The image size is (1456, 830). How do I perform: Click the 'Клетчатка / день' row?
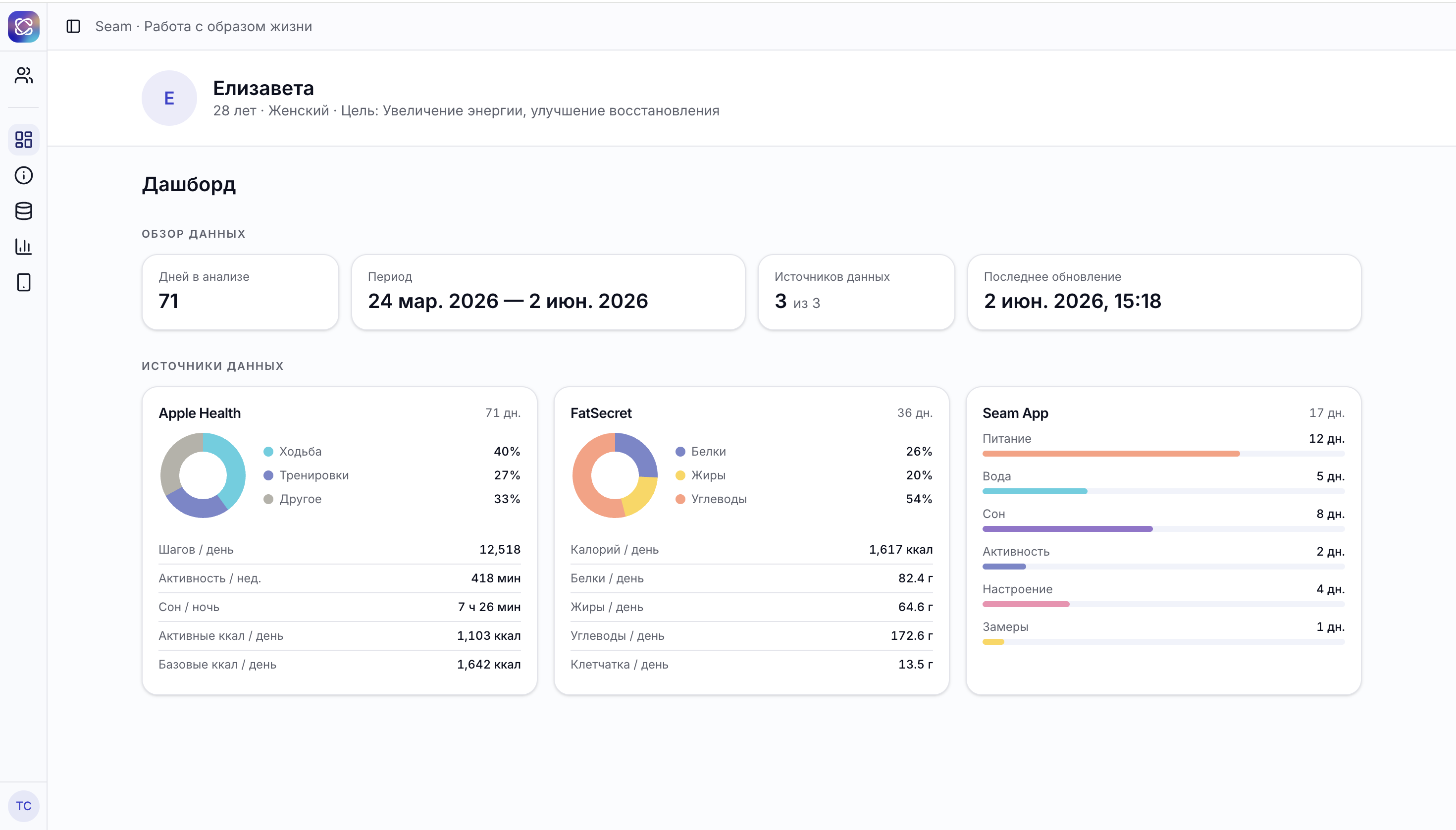pos(751,665)
